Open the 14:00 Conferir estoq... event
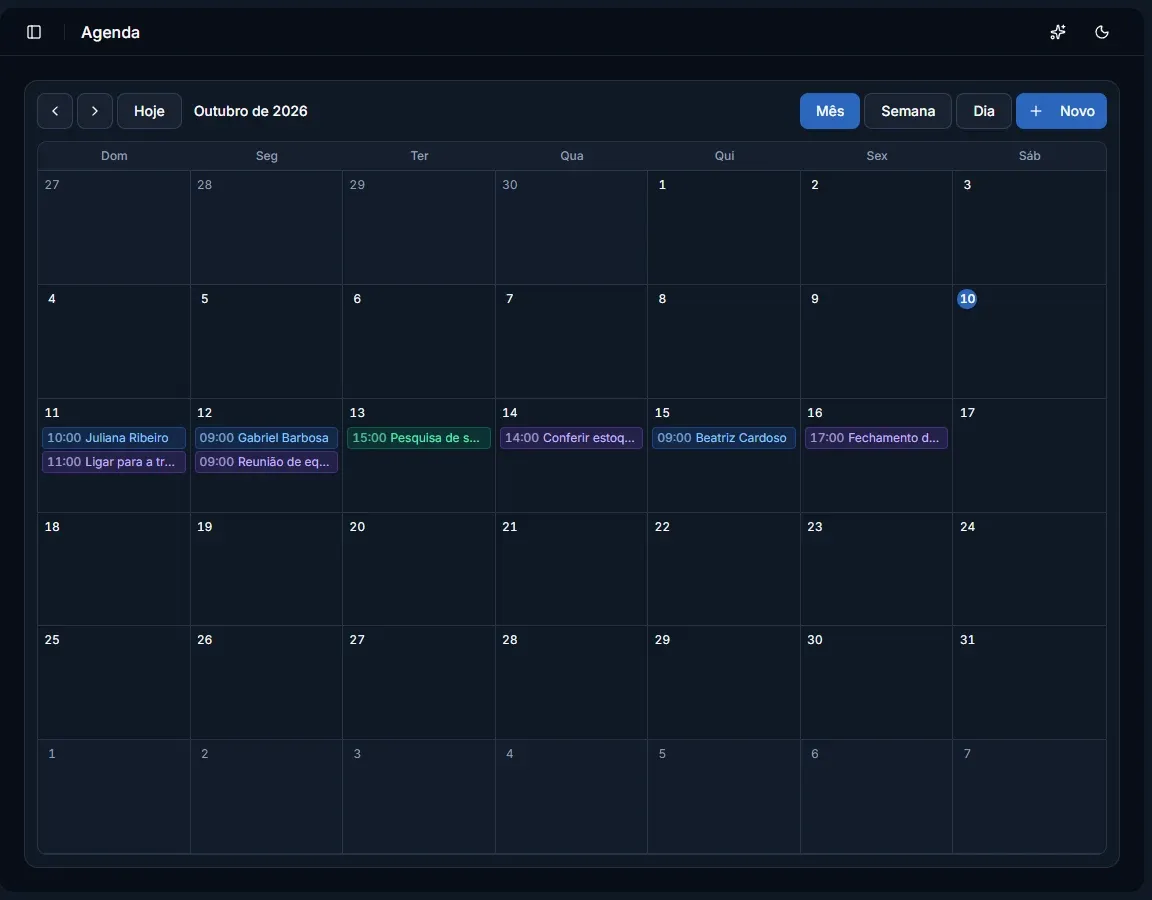This screenshot has height=900, width=1152. coord(572,438)
